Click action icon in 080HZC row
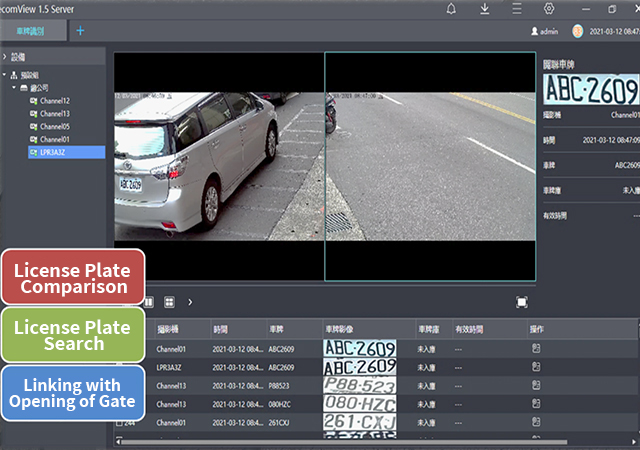Screen dimensions: 640x450 click(x=536, y=403)
